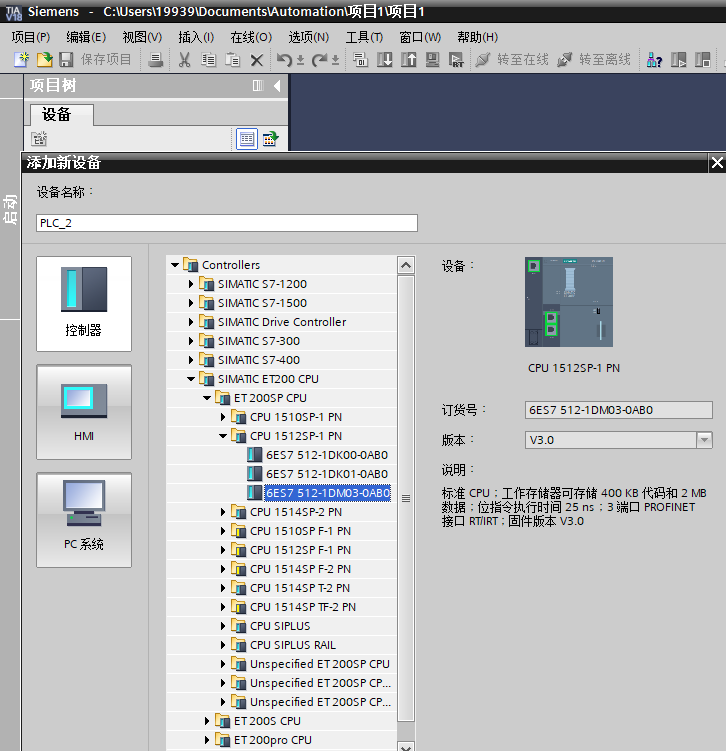Click the download to device icon
Viewport: 726px width, 751px height.
coord(385,60)
